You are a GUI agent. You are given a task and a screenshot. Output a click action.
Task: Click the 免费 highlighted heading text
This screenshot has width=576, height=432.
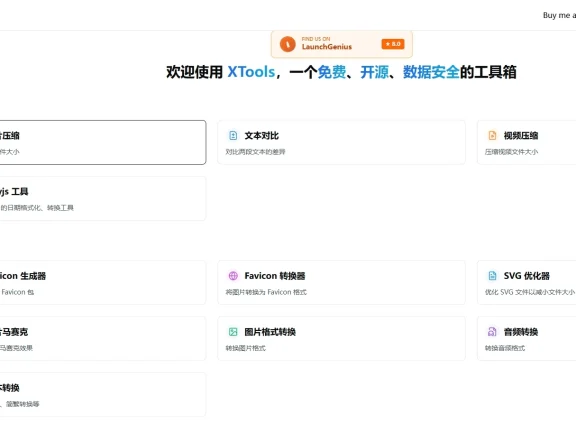click(x=332, y=72)
